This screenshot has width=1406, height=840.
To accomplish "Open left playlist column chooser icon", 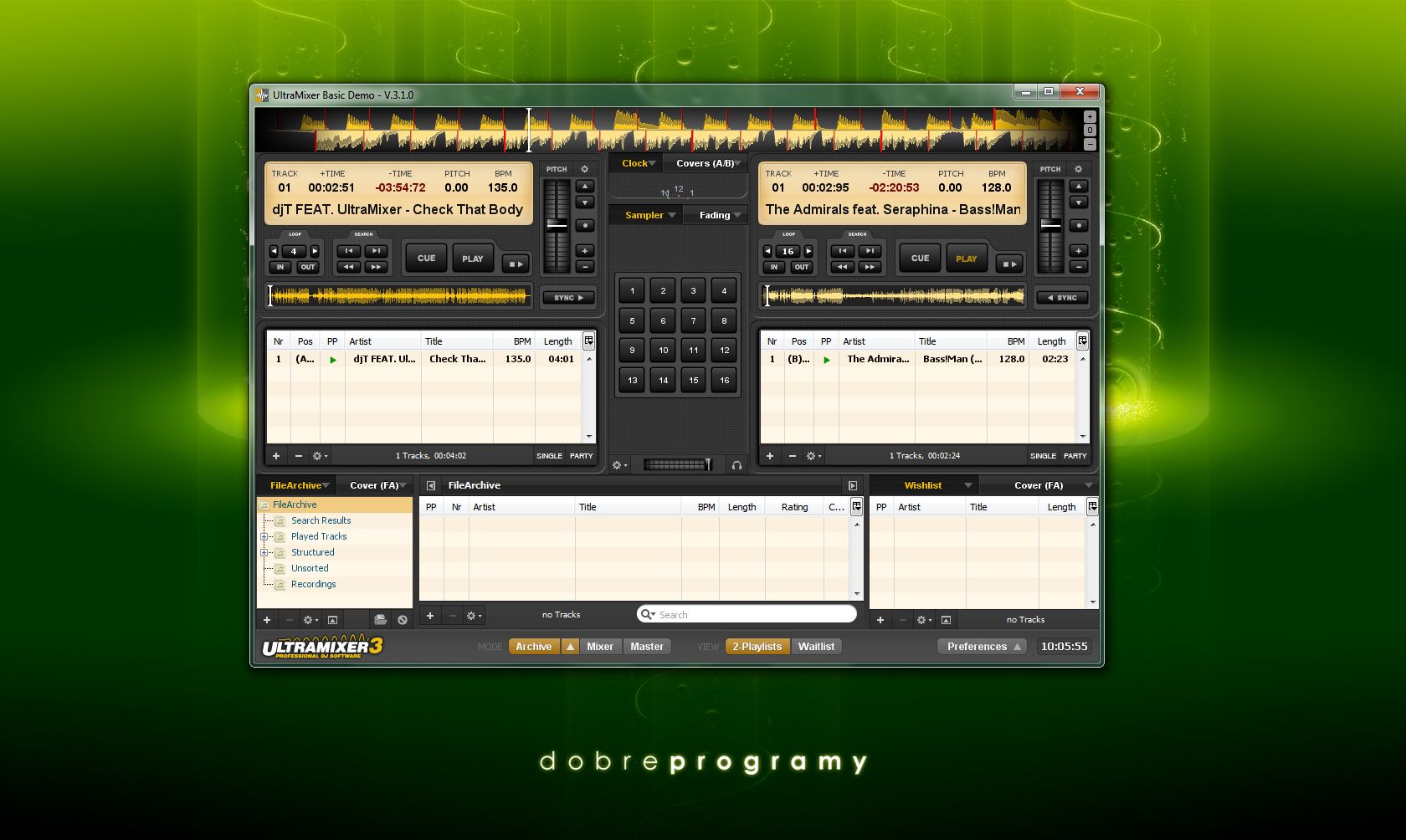I will pos(588,341).
